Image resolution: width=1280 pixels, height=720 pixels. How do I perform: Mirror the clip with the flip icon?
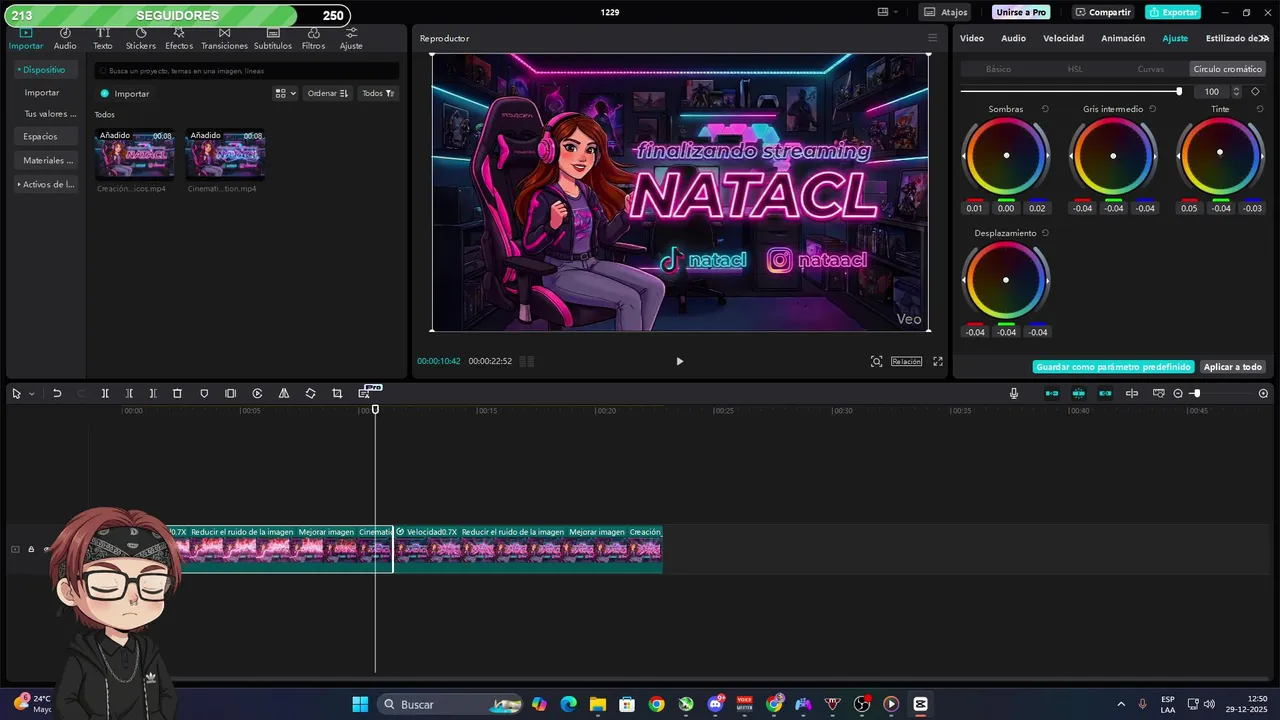tap(284, 394)
